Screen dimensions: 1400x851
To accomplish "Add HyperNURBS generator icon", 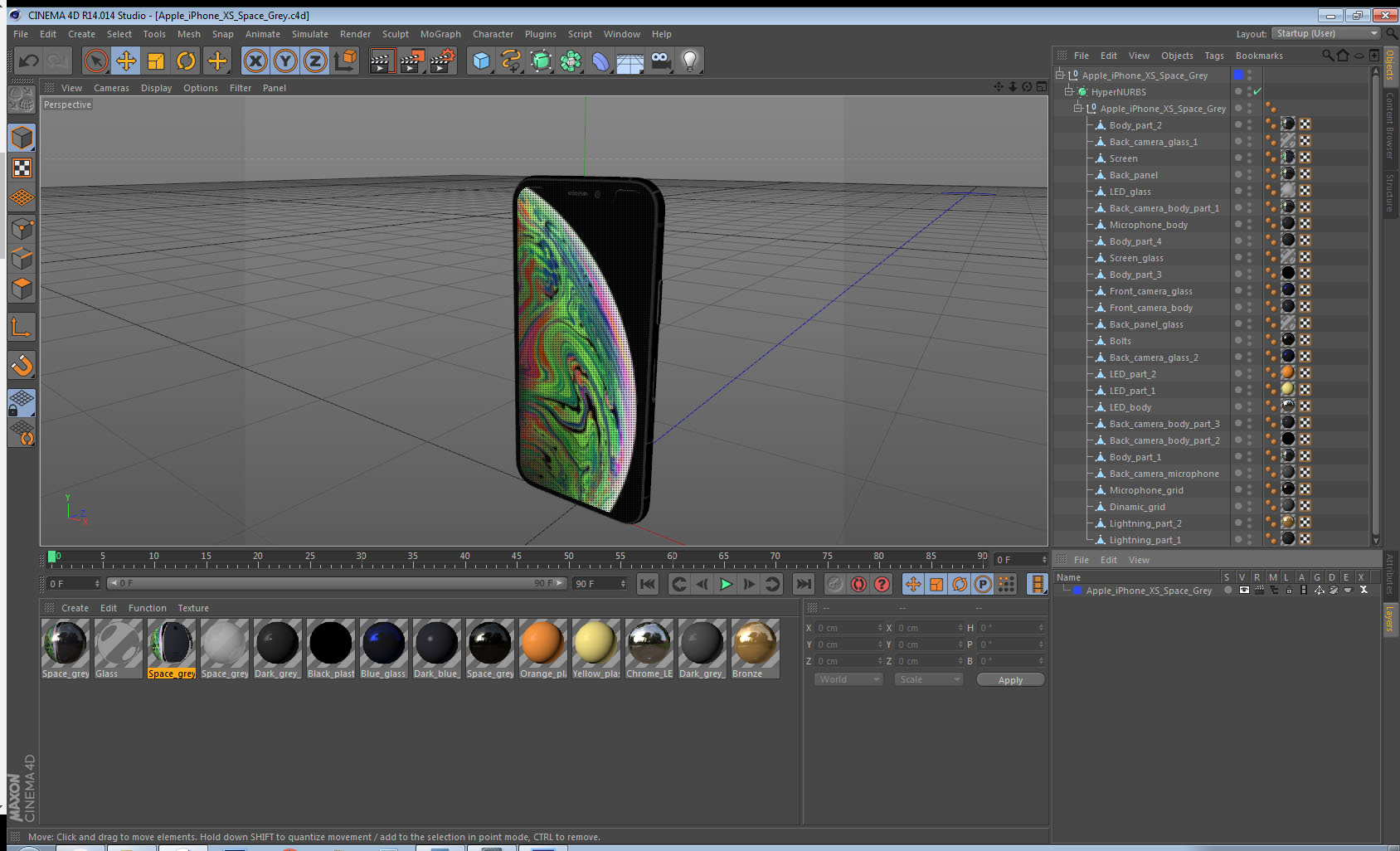I will tap(541, 61).
